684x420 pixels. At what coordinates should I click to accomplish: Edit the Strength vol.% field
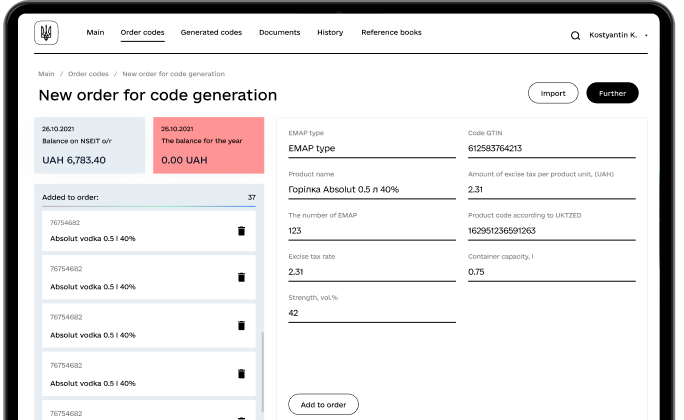[372, 313]
